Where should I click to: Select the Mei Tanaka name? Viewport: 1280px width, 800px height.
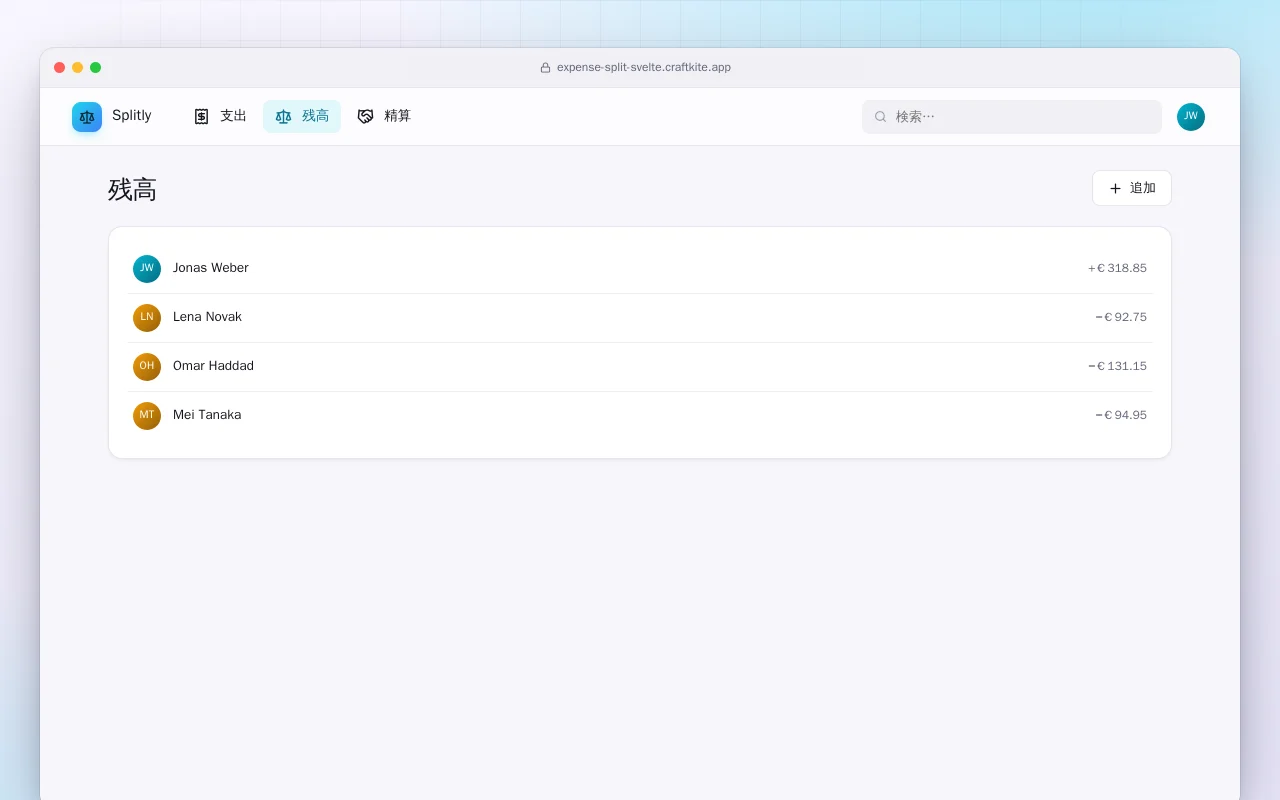point(207,415)
